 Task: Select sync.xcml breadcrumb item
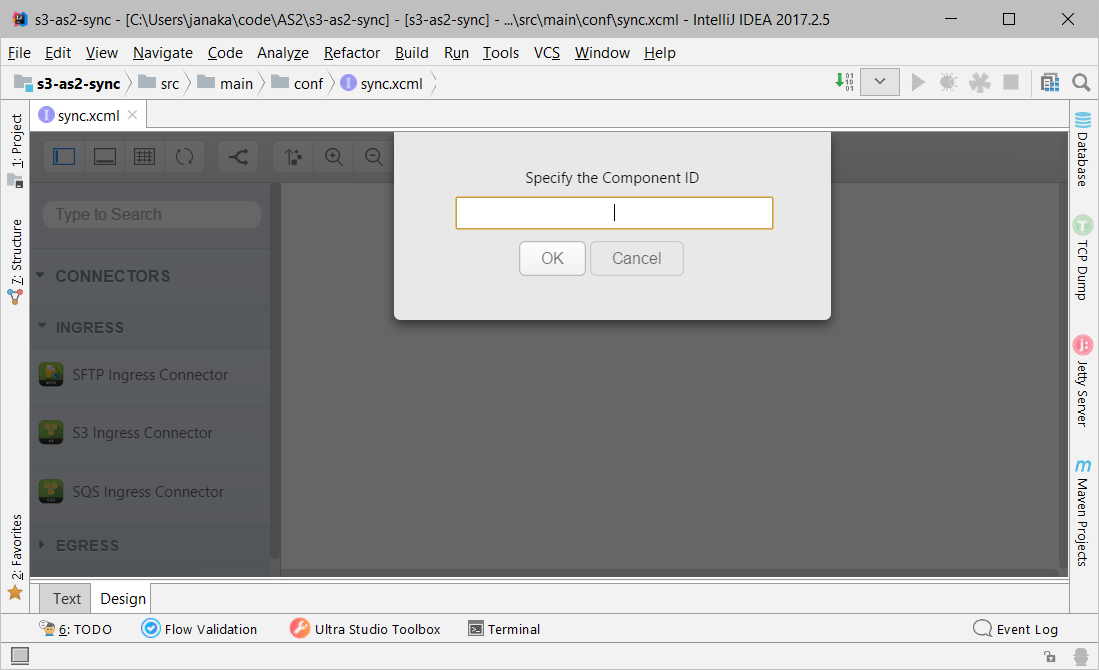382,83
